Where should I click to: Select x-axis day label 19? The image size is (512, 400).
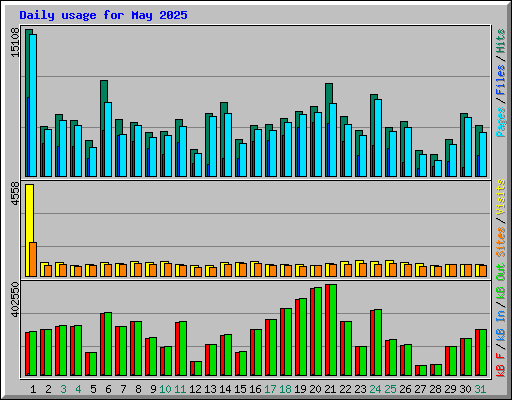click(x=300, y=389)
